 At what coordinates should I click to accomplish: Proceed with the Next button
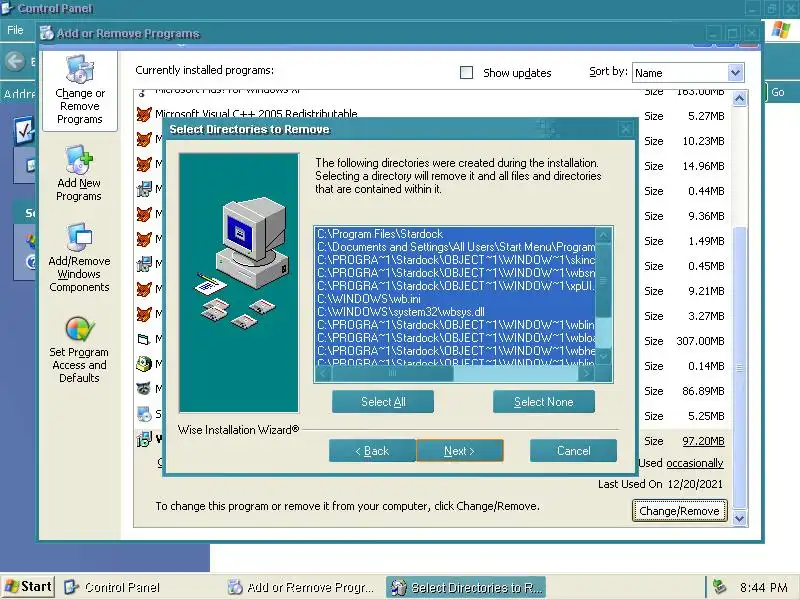coord(460,451)
